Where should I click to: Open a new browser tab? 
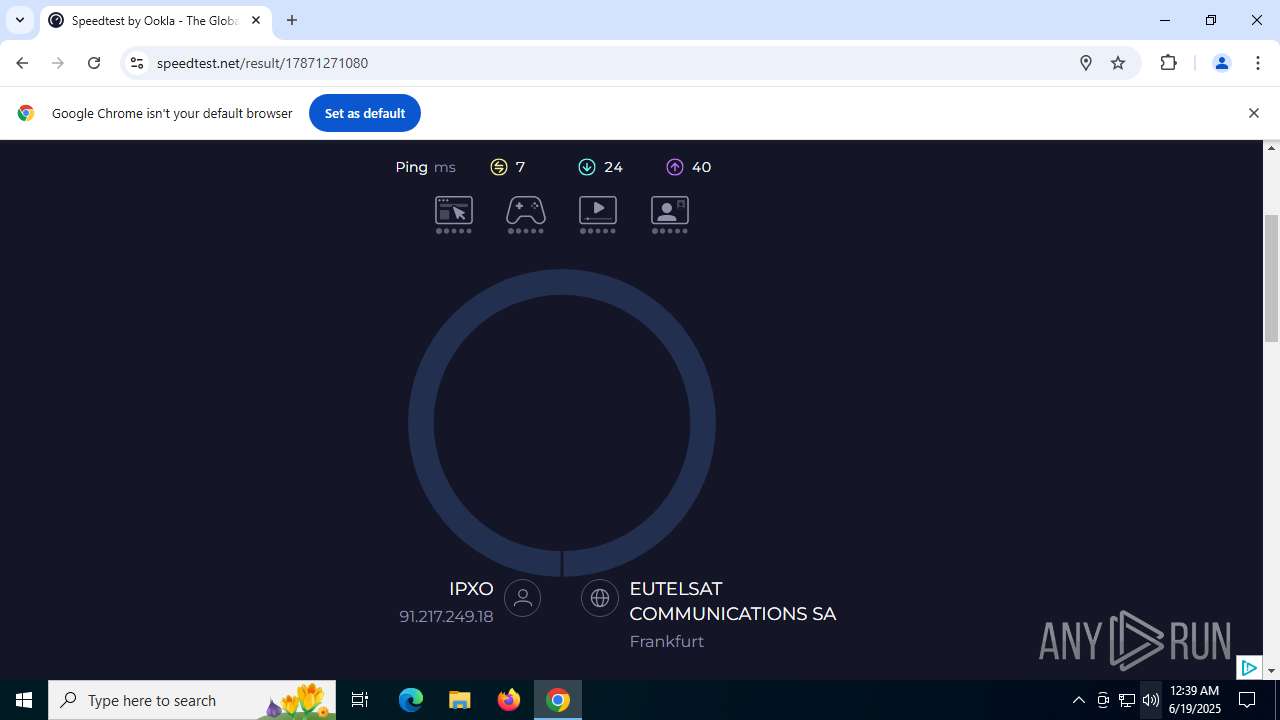(292, 20)
